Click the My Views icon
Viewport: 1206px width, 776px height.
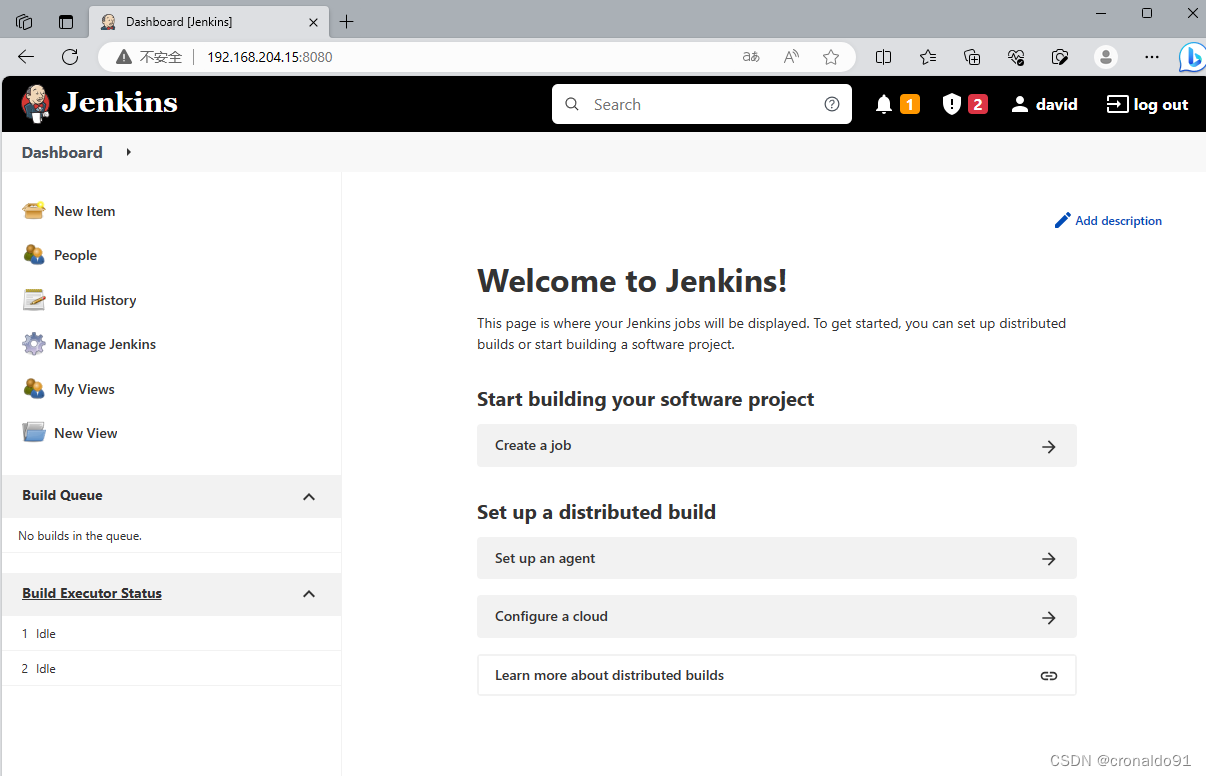tap(34, 389)
